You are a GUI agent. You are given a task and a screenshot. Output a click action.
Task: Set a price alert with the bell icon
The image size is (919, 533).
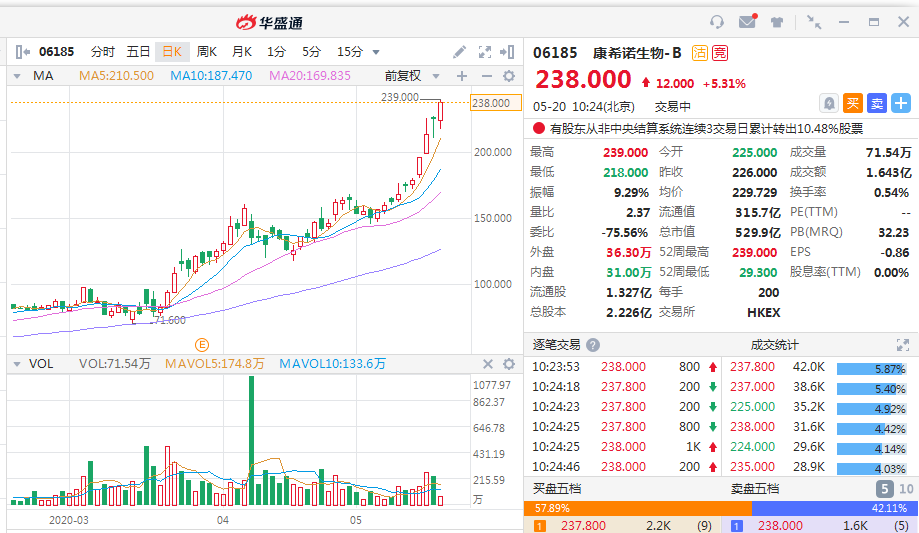click(829, 104)
